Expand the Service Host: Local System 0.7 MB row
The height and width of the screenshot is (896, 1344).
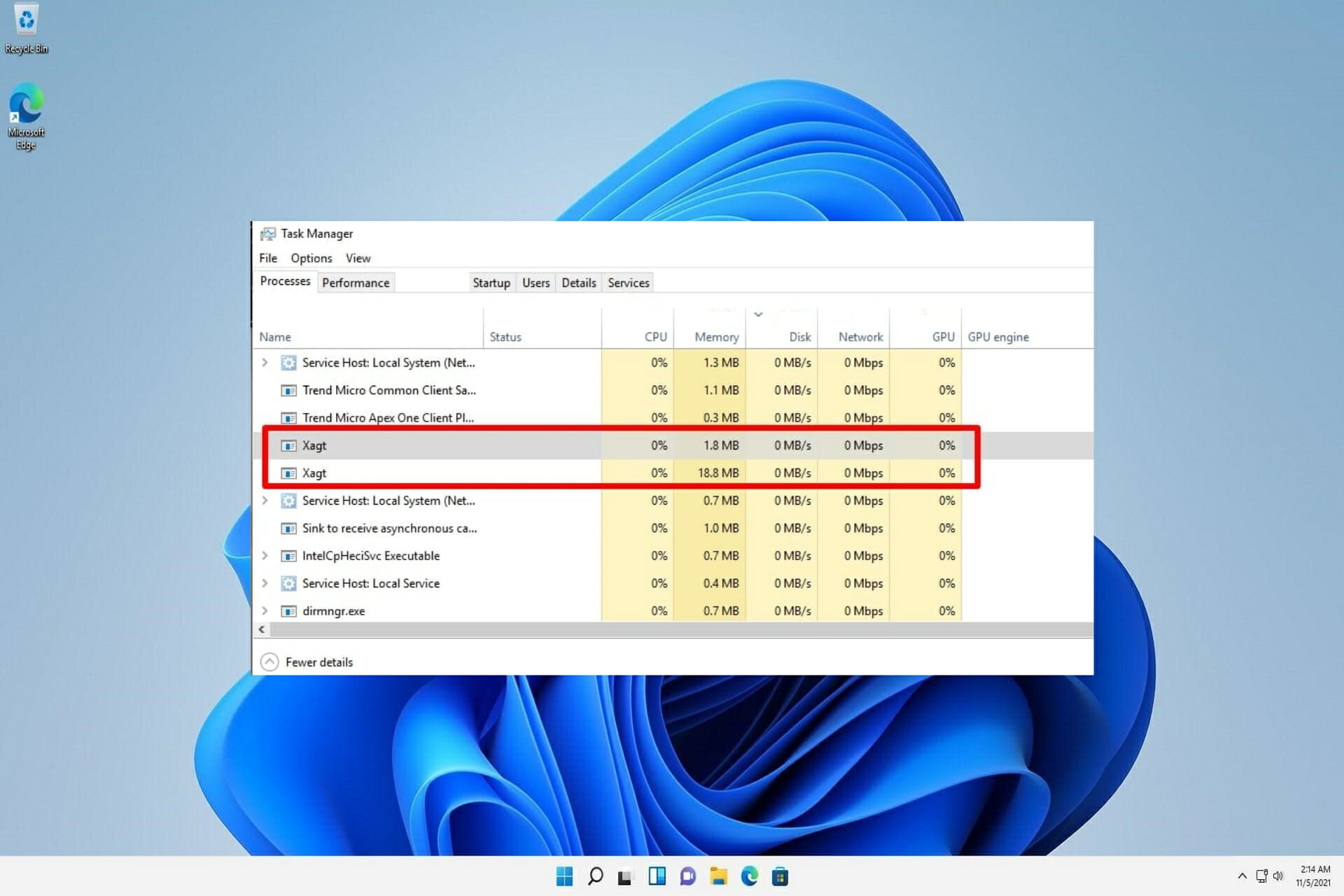click(265, 500)
